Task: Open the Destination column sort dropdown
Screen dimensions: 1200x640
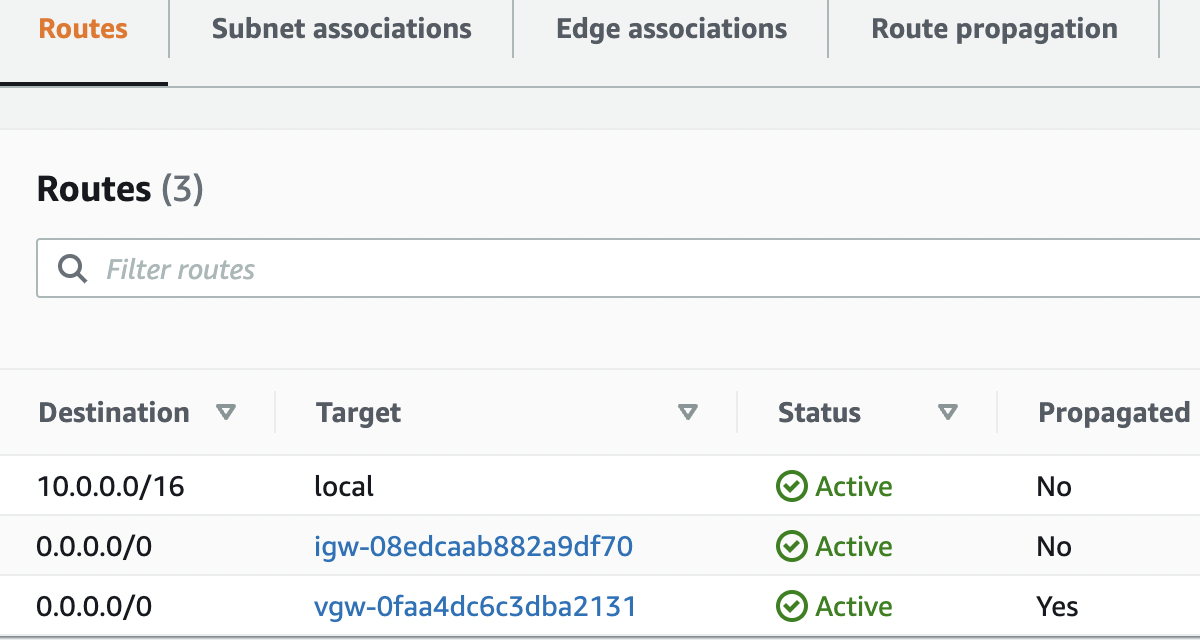Action: (227, 411)
